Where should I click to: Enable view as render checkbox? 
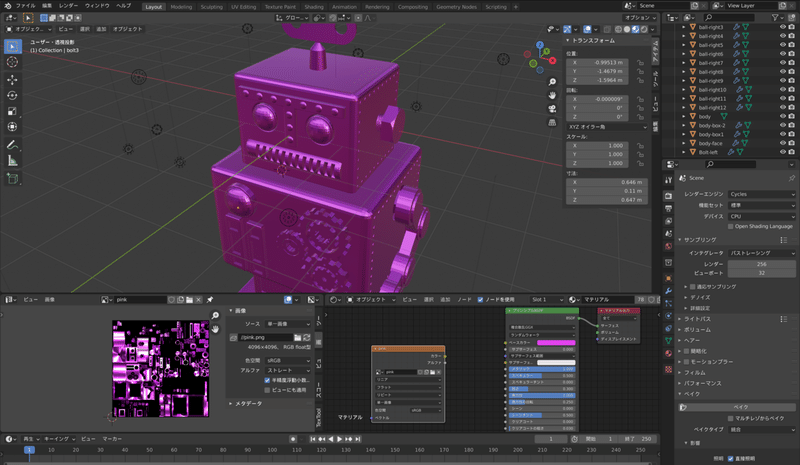267,390
